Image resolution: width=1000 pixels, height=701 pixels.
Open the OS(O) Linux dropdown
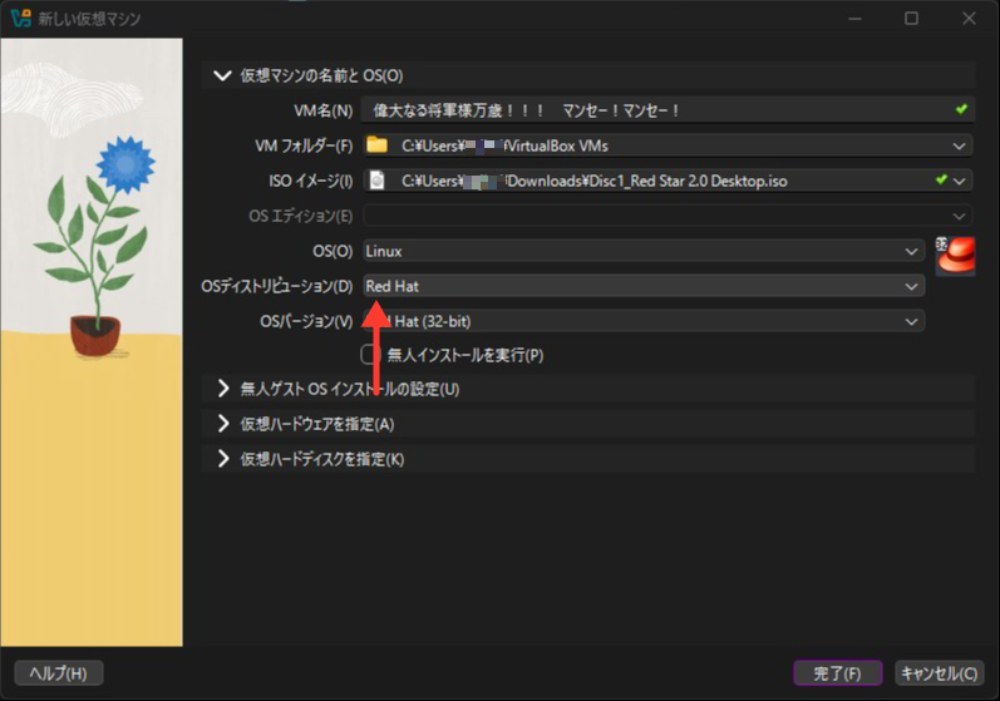[x=643, y=251]
